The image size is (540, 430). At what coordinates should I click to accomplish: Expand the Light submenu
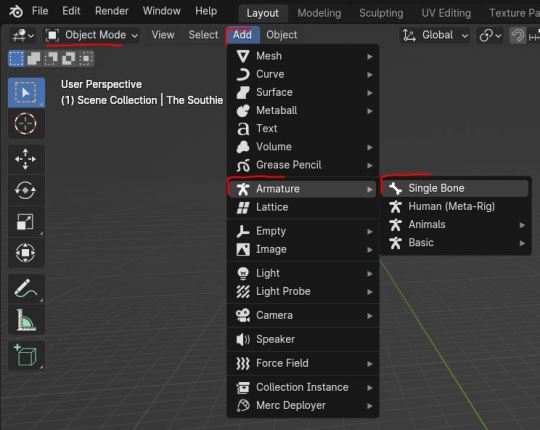(304, 273)
